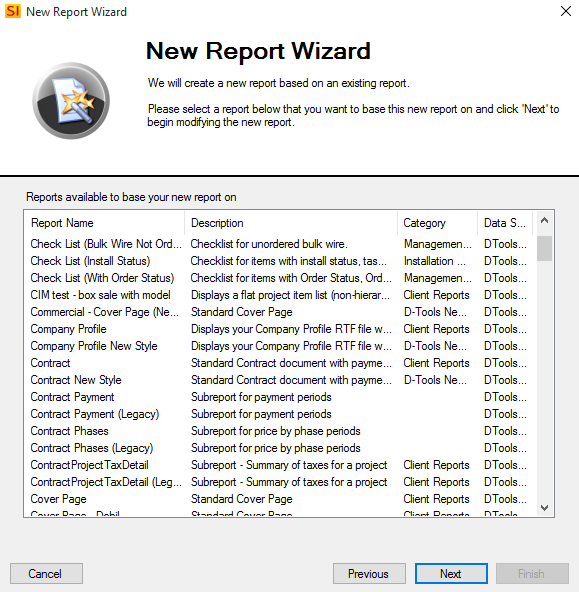Screen dimensions: 579x592
Task: Click the scroll down arrow of report list
Action: 544,508
